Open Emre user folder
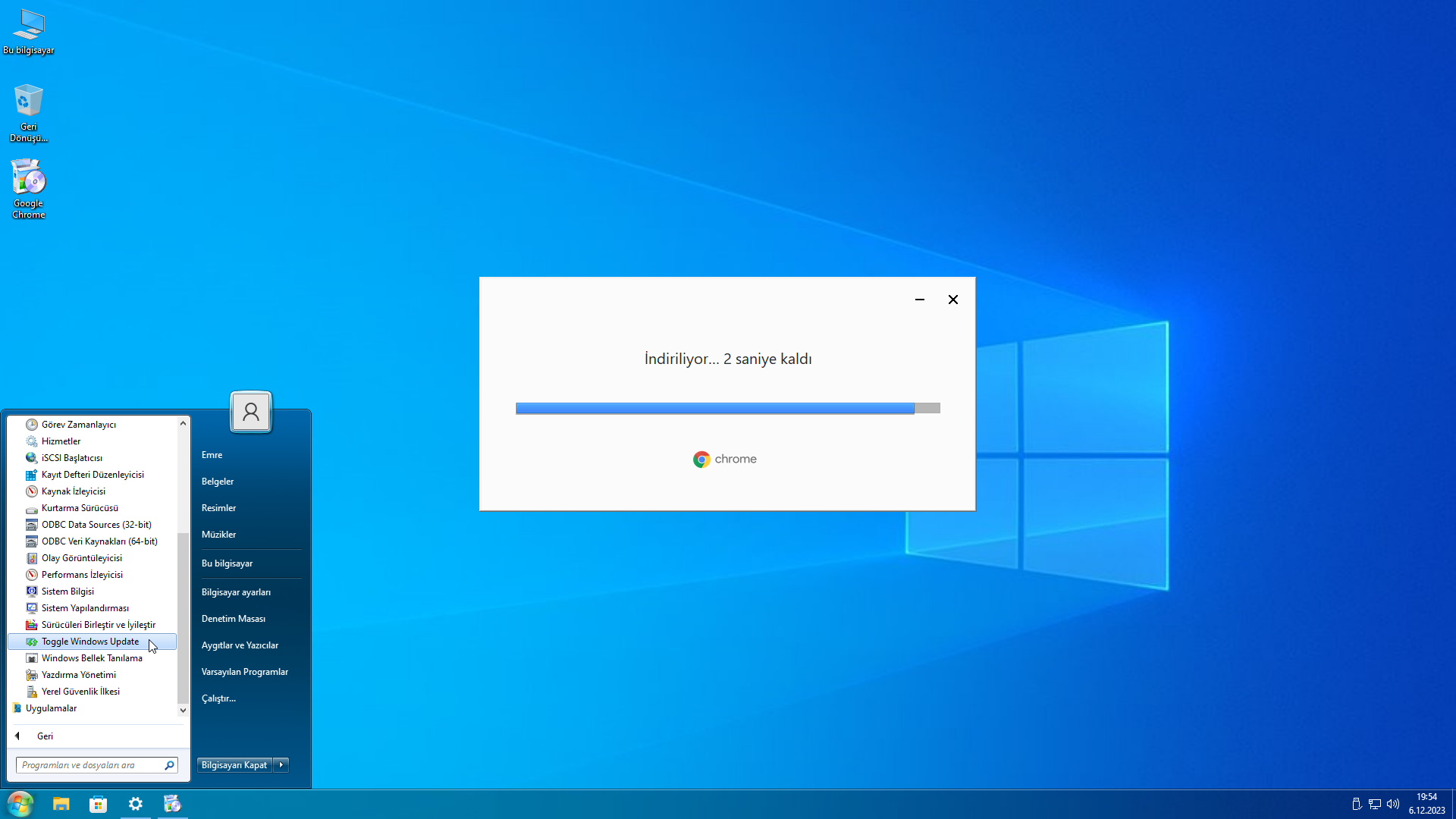The image size is (1456, 819). click(250, 455)
